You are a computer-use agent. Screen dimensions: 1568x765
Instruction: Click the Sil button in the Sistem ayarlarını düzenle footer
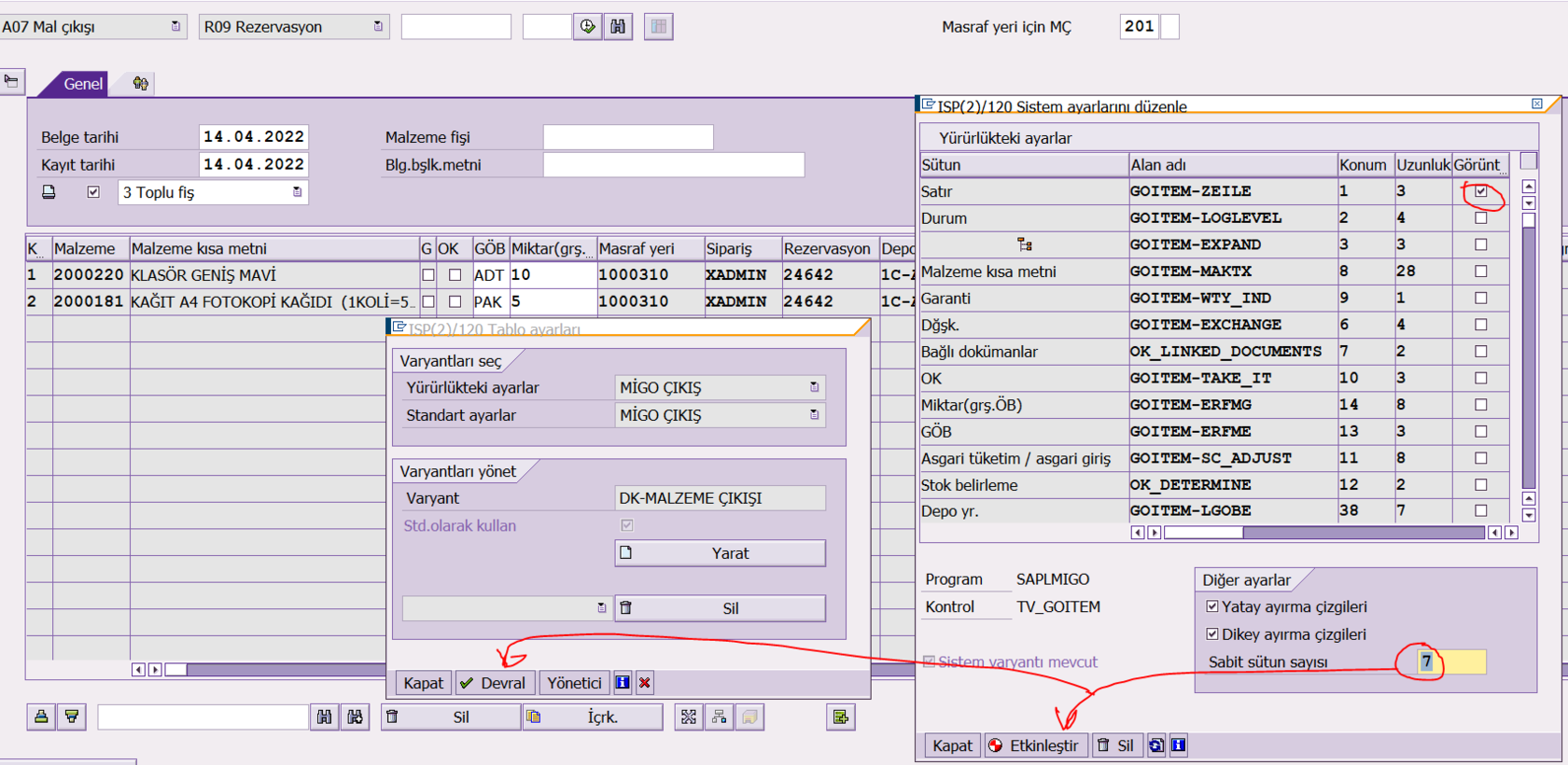[1116, 745]
